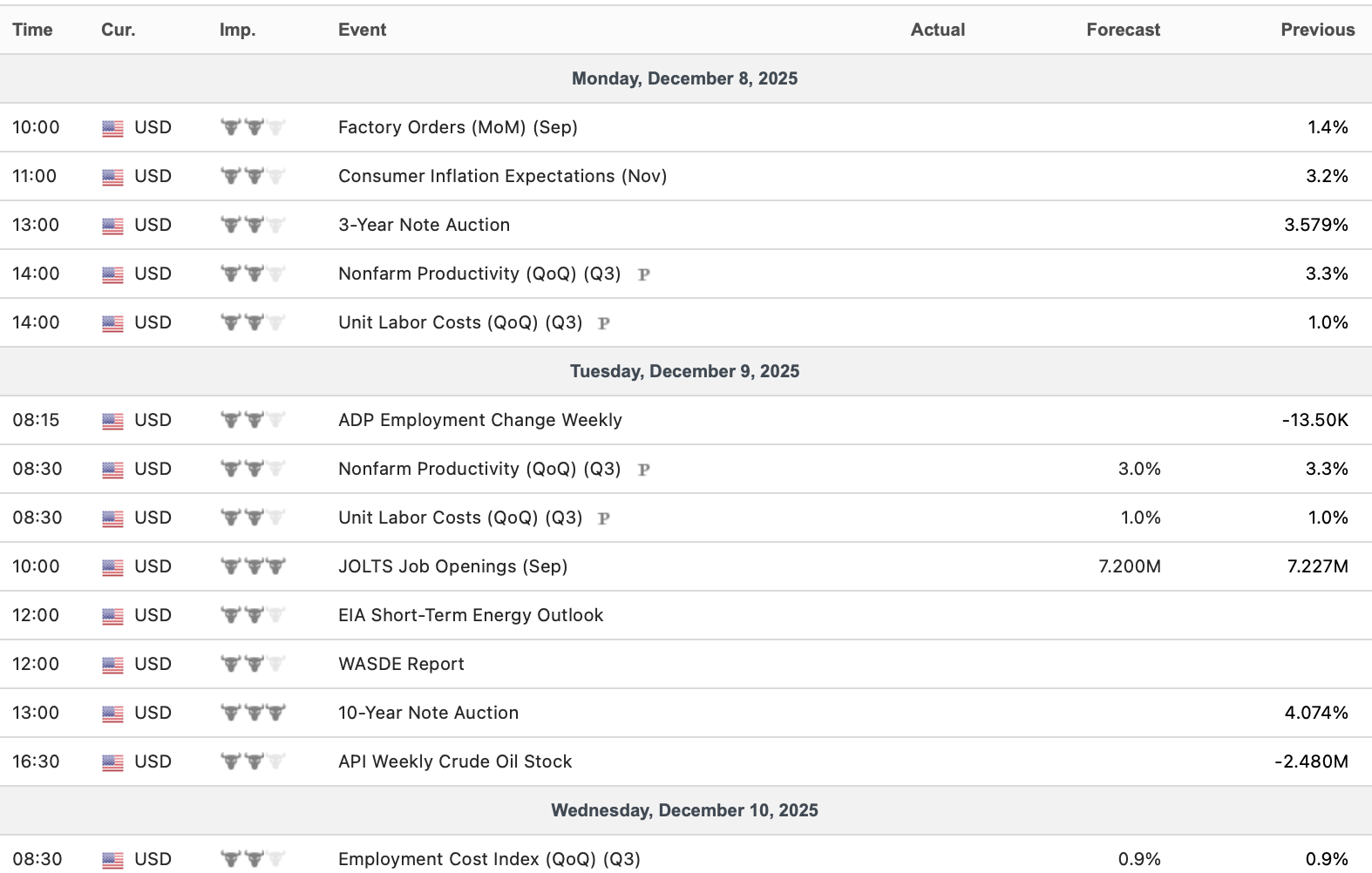Open the Consumer Inflation Expectations (Nov) event
The image size is (1372, 873).
tap(502, 176)
